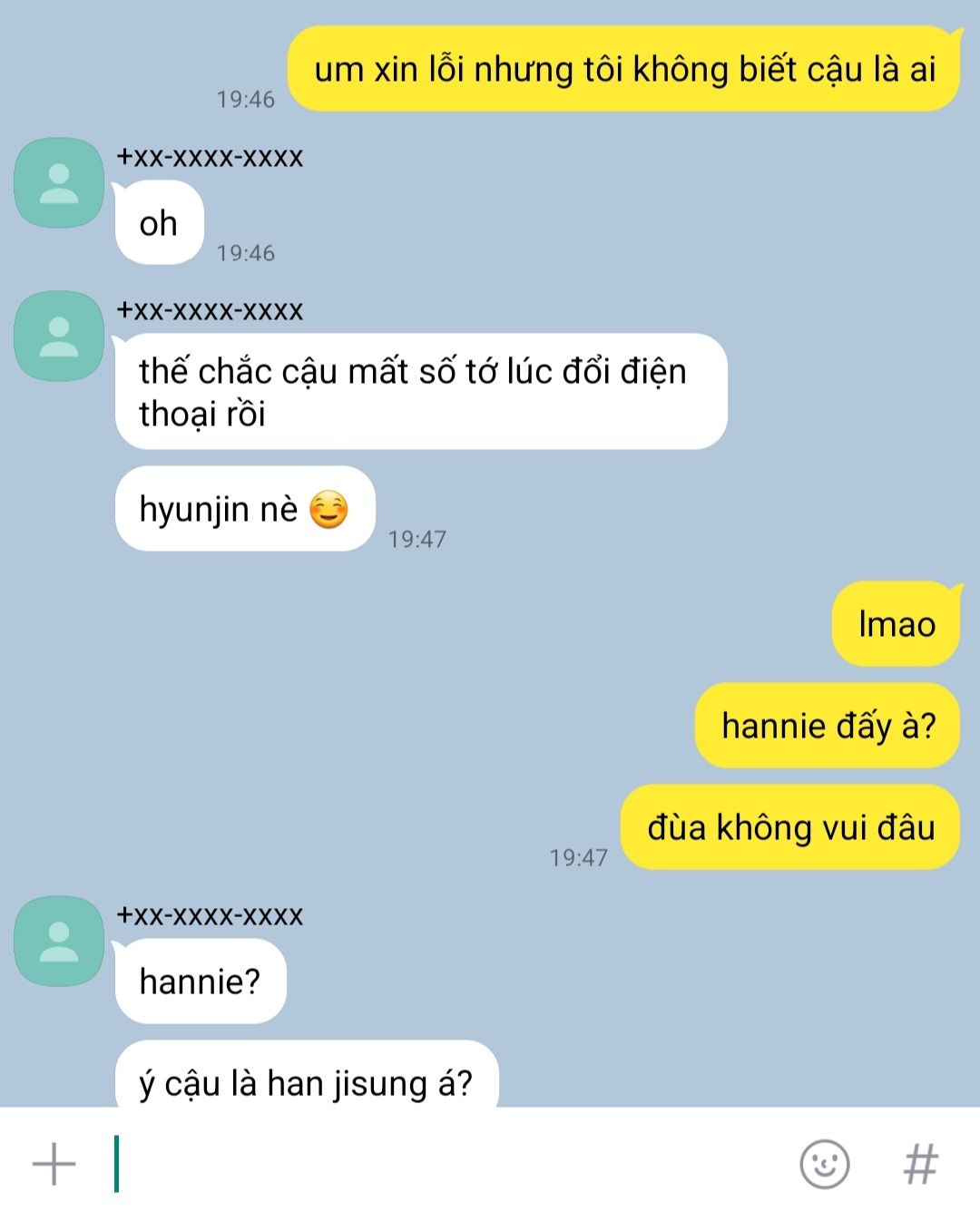This screenshot has width=980, height=1221.
Task: Tap sender number above "hannie?" message
Action: pos(210,915)
